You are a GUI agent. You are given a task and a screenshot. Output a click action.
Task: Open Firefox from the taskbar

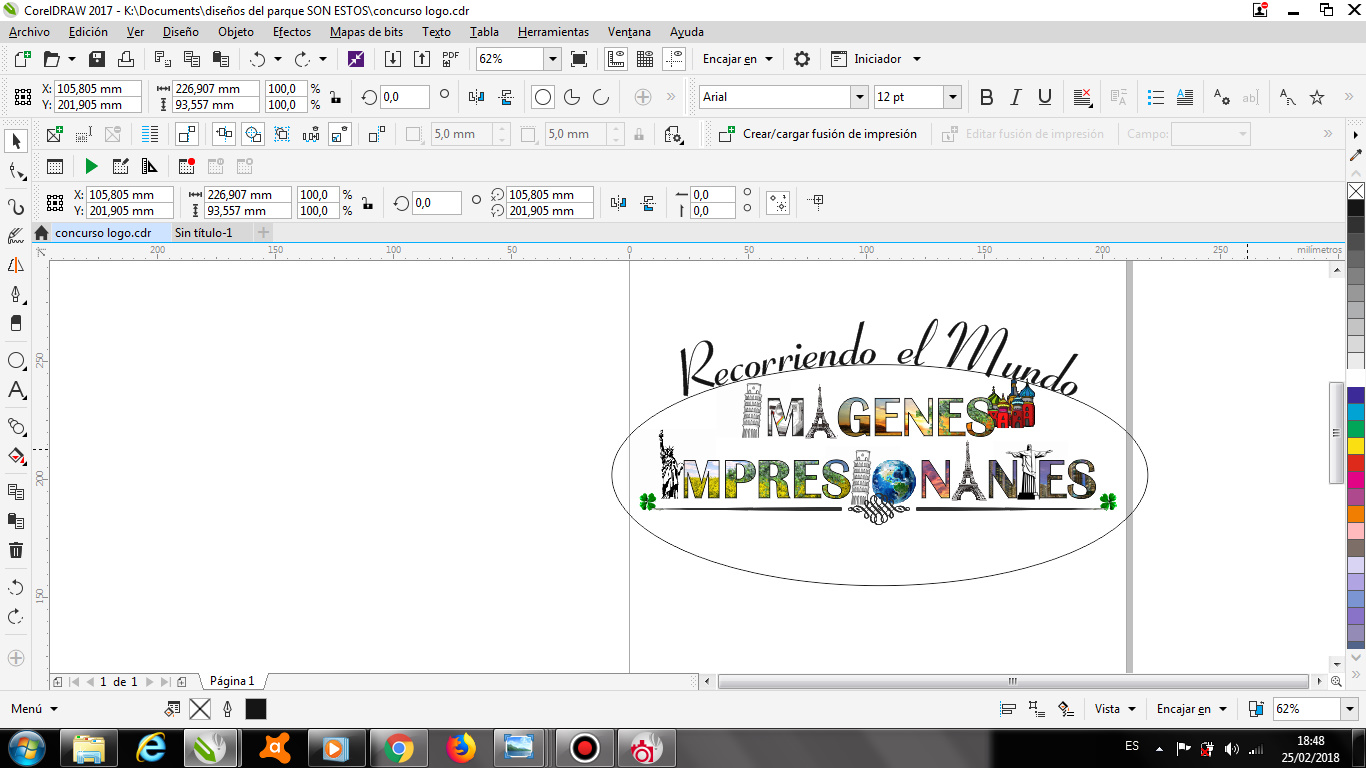point(461,747)
